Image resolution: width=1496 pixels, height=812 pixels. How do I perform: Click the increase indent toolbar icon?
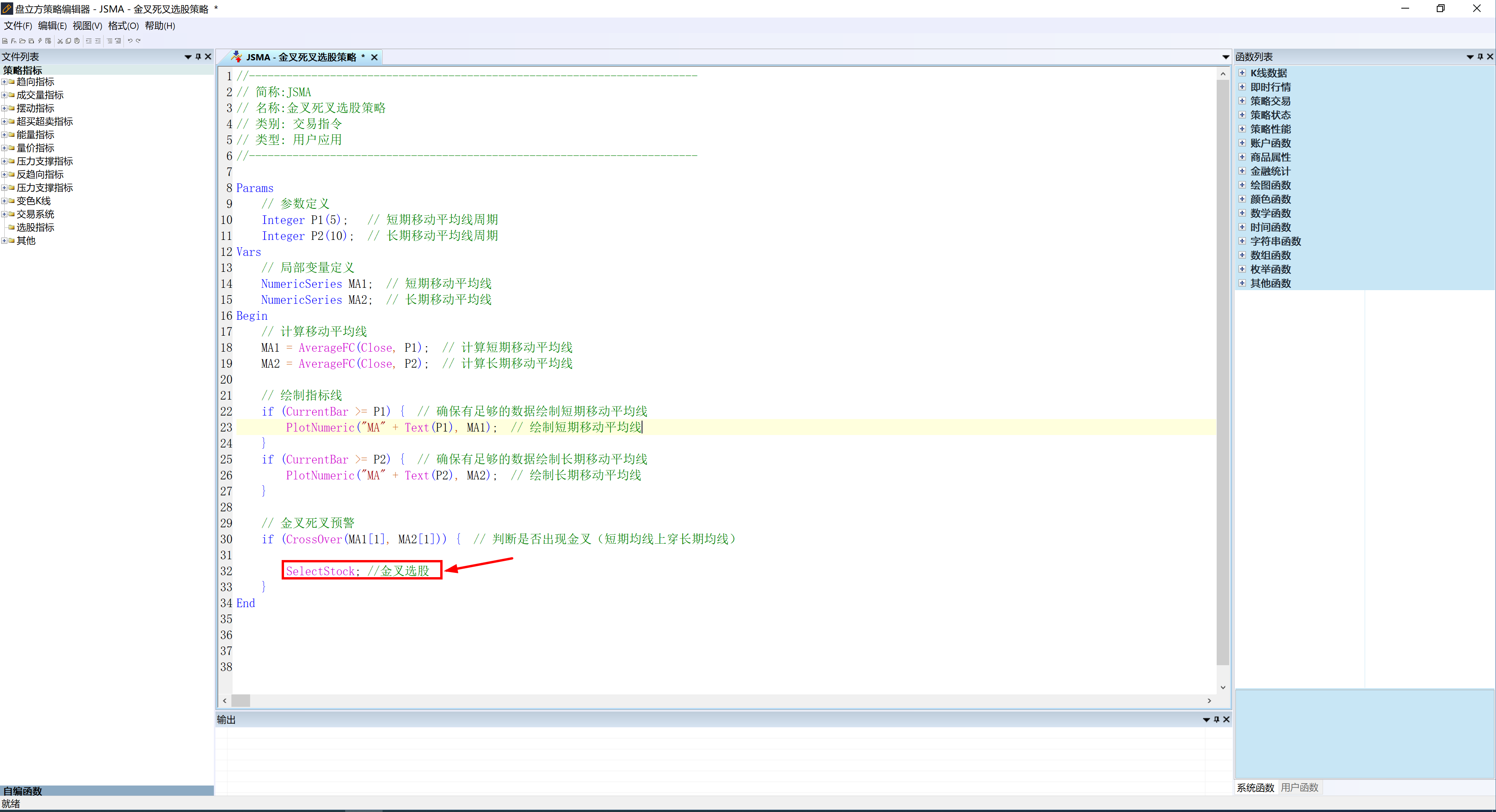click(x=97, y=41)
